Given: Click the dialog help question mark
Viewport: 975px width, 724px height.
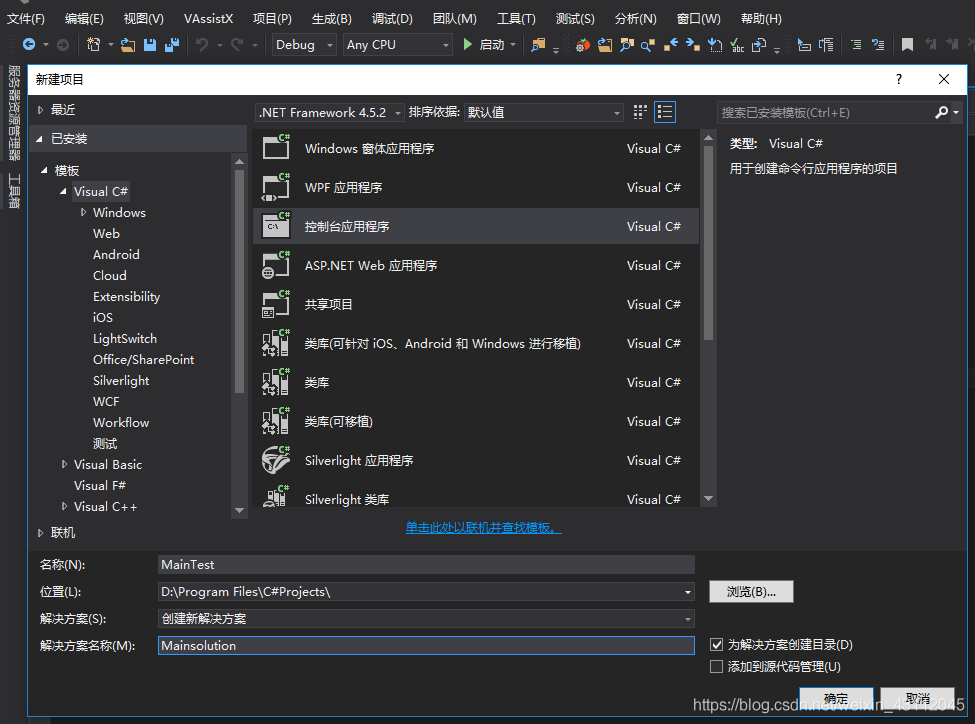Looking at the screenshot, I should coord(899,79).
